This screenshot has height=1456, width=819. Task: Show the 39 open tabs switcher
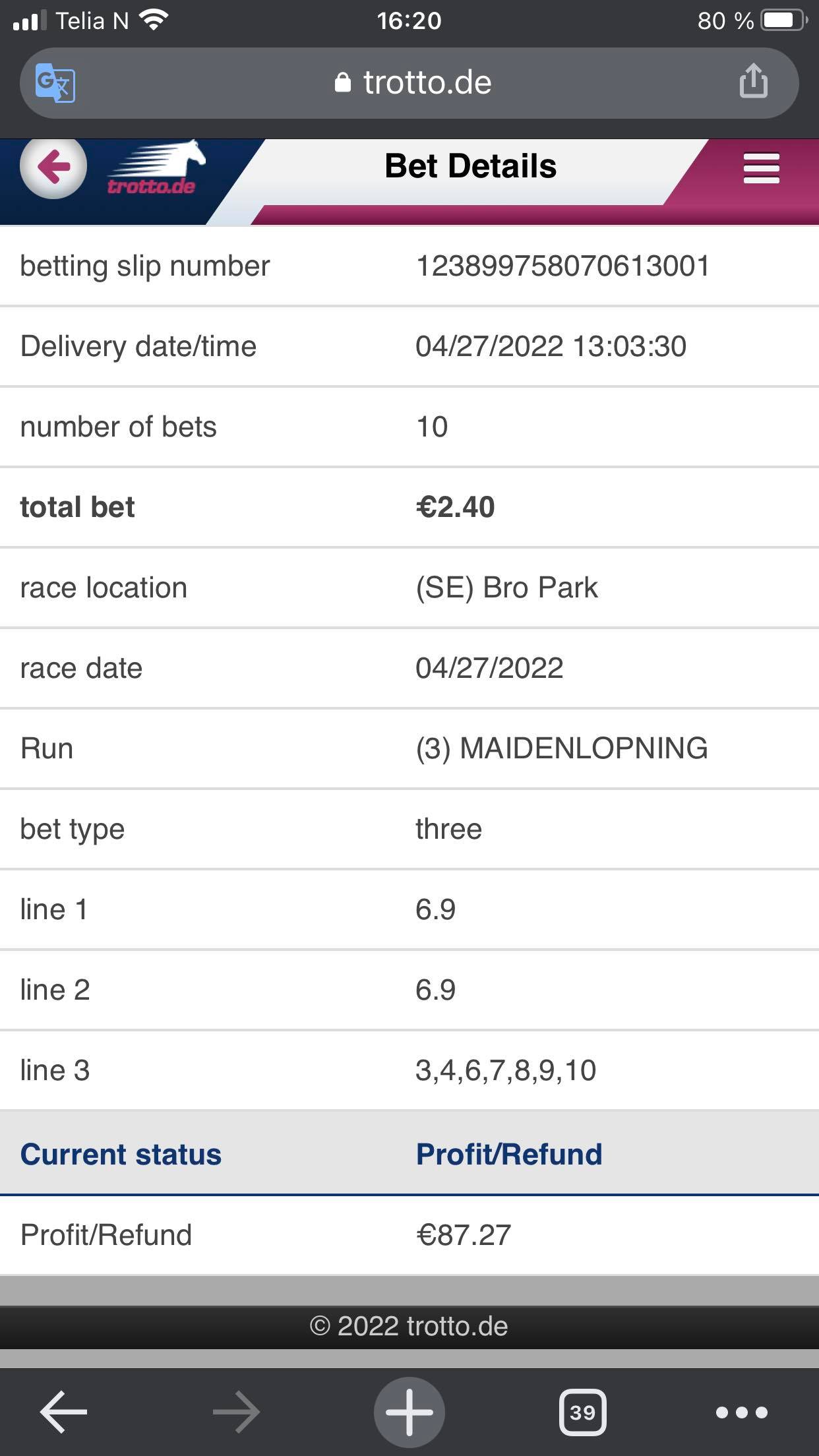582,1412
